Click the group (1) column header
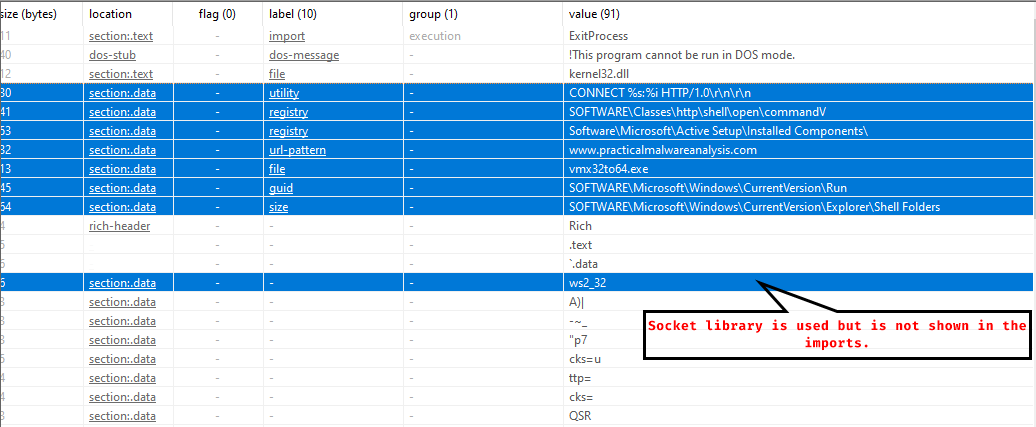The image size is (1036, 427). [x=433, y=14]
